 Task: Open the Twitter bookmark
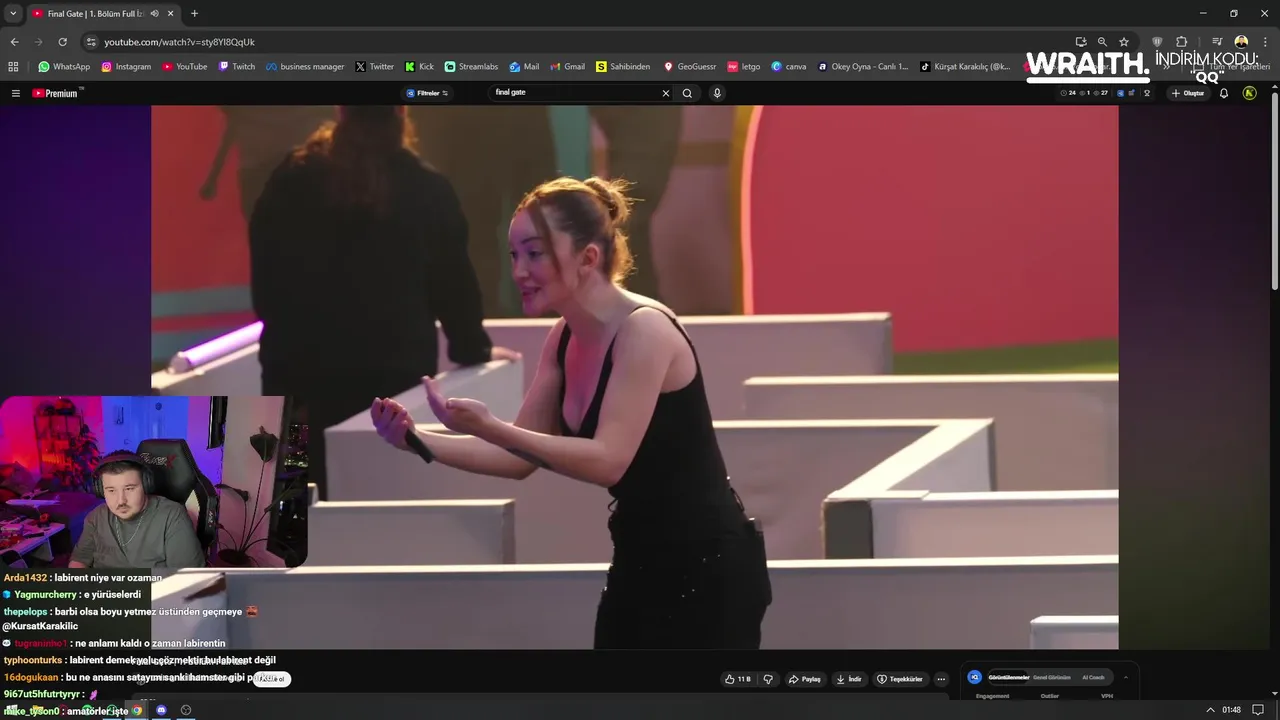click(375, 67)
